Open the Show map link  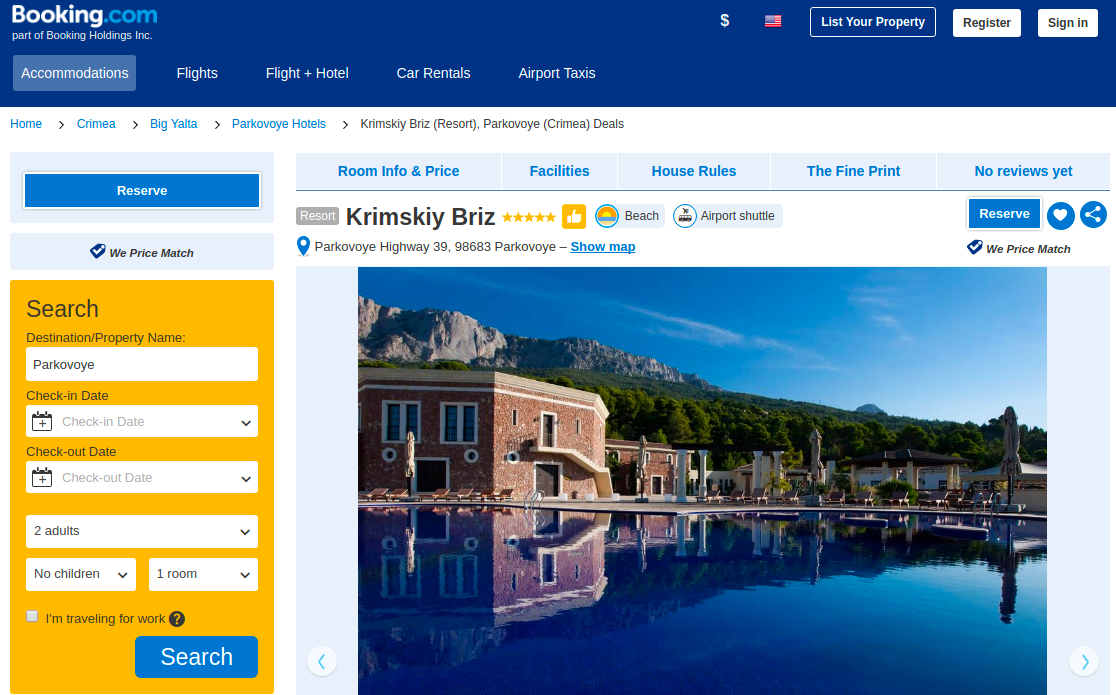(603, 246)
